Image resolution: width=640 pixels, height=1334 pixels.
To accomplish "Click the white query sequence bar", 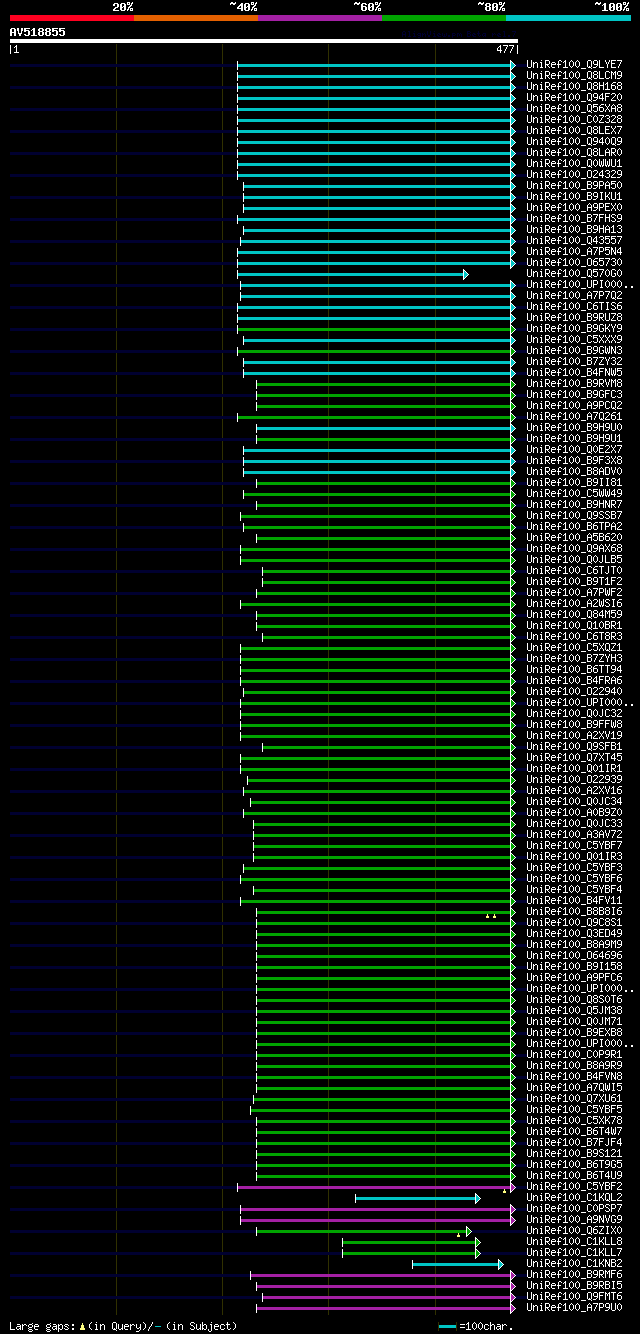I will click(x=263, y=41).
